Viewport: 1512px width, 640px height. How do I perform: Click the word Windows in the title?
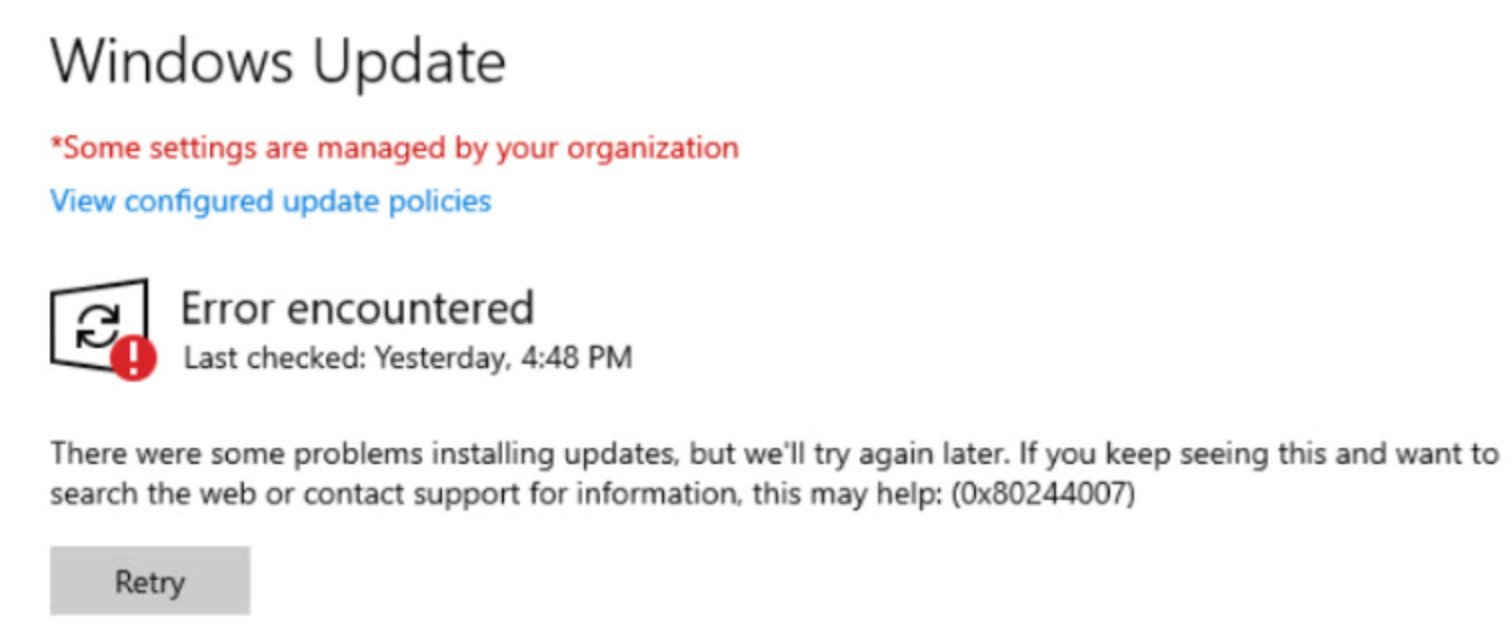click(x=172, y=62)
